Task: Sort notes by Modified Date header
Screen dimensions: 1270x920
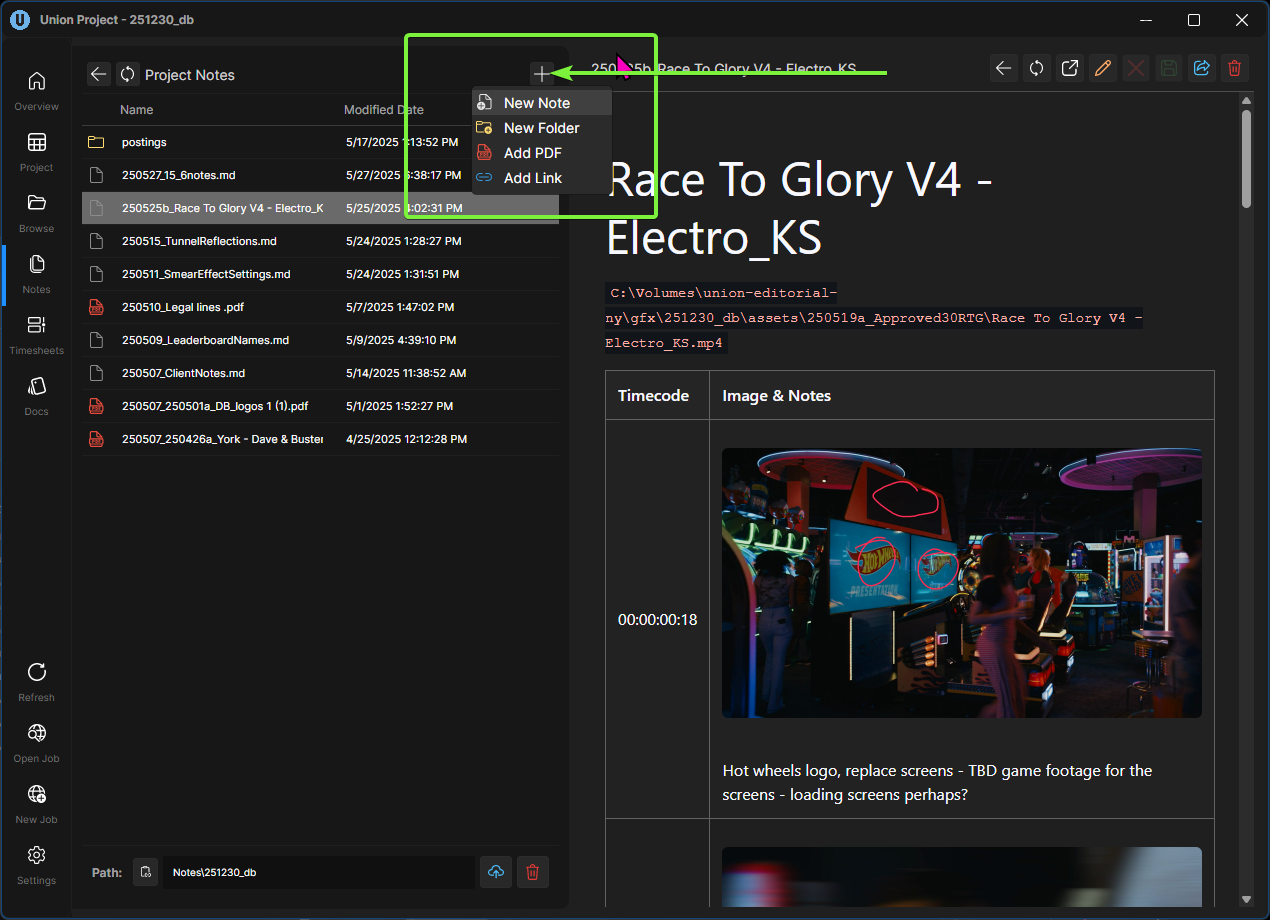Action: click(384, 110)
